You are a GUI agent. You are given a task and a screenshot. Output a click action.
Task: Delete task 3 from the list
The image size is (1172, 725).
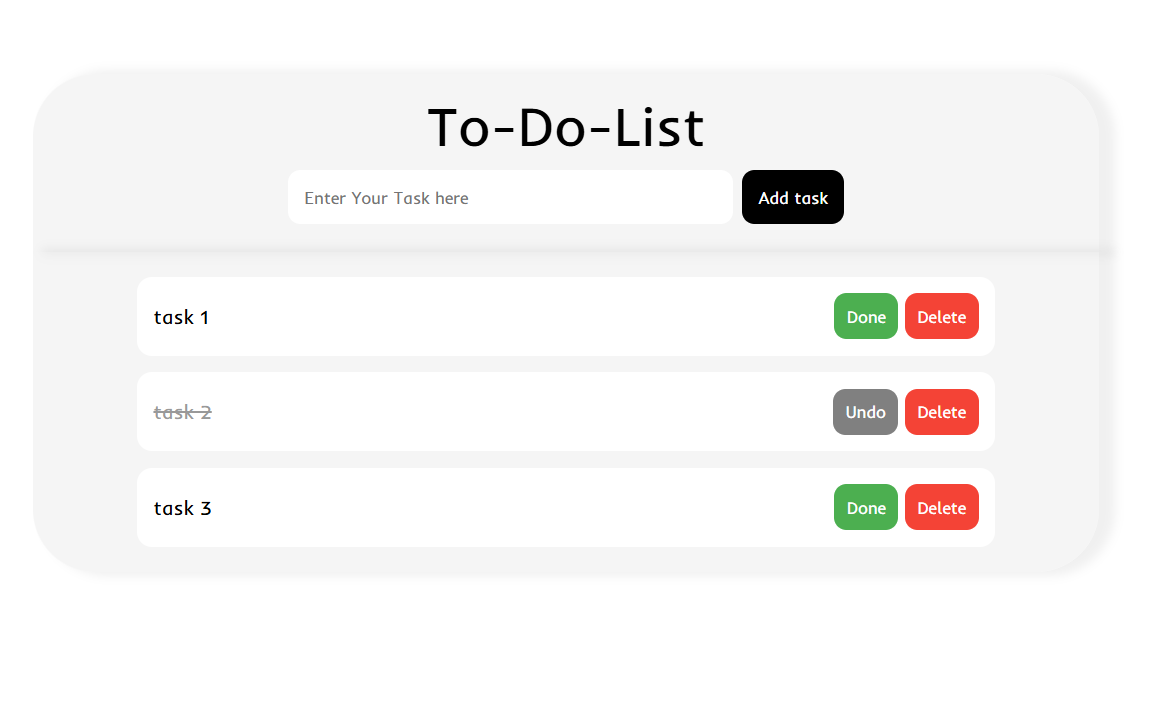point(942,508)
